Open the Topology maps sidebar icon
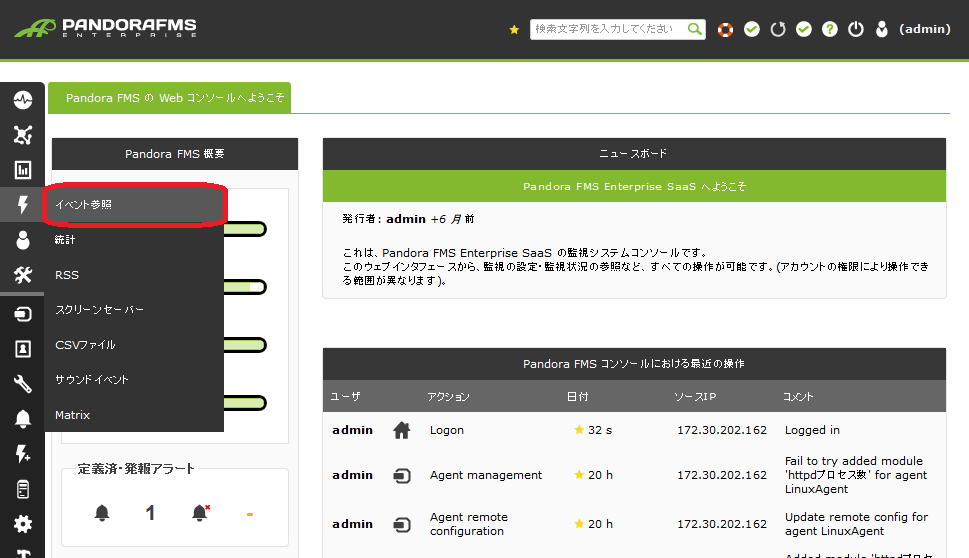969x558 pixels. [x=22, y=135]
